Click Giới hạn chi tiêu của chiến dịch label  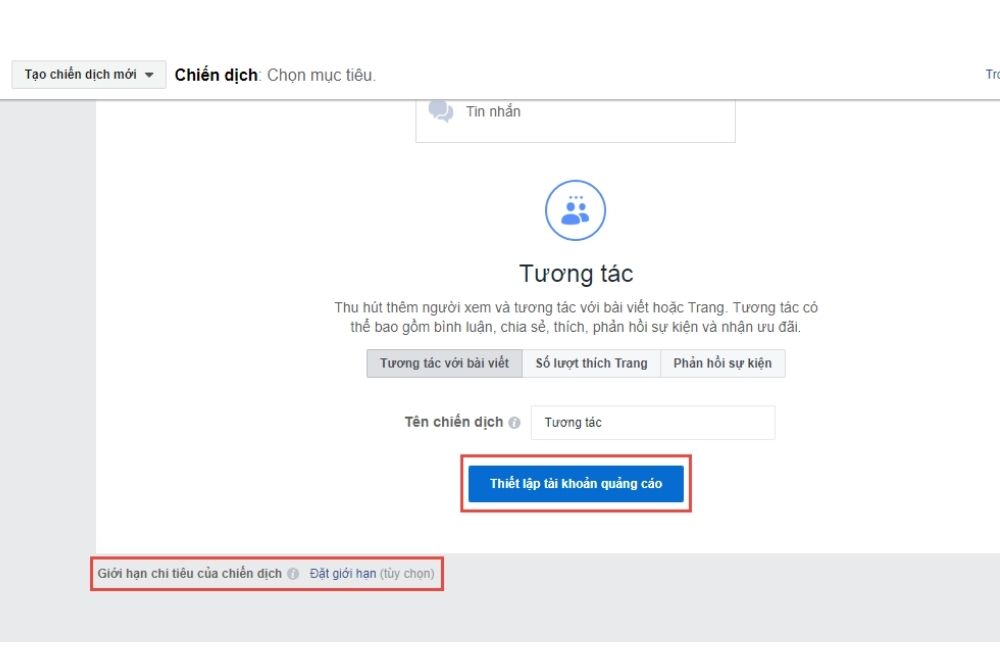(x=189, y=574)
